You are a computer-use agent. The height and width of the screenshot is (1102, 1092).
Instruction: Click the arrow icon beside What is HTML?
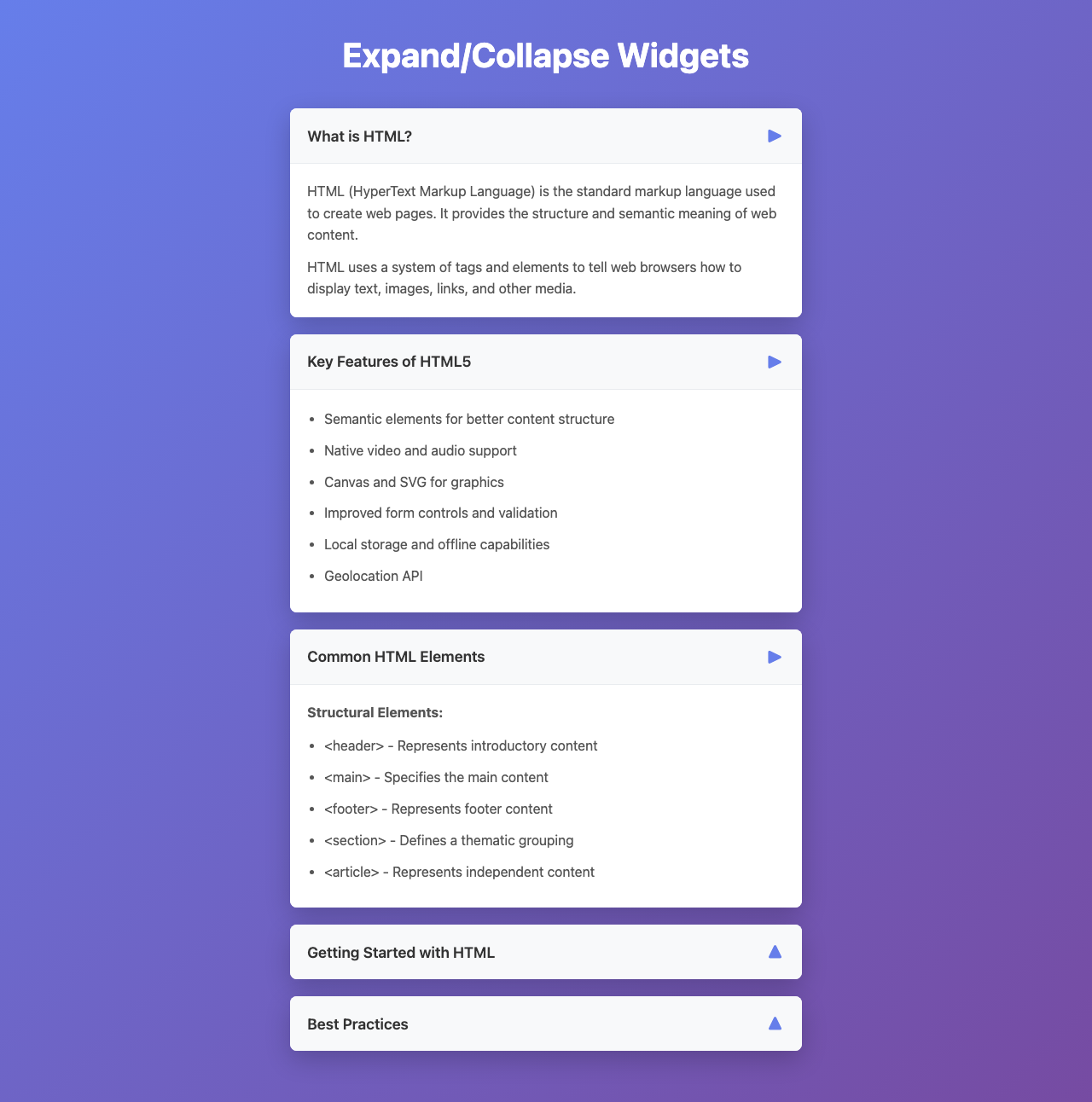click(775, 136)
